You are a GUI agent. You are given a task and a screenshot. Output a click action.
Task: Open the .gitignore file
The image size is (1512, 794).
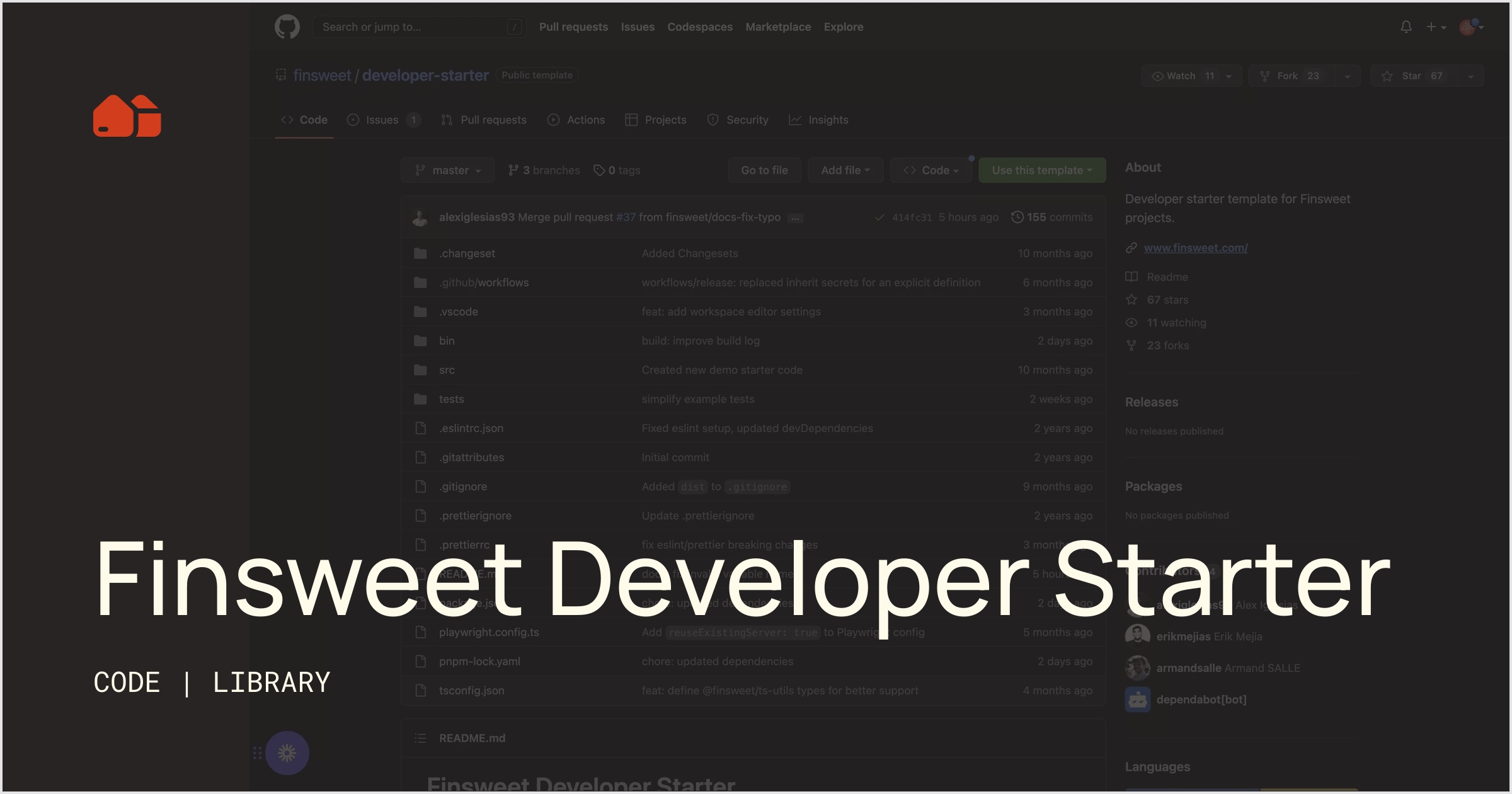click(x=463, y=486)
